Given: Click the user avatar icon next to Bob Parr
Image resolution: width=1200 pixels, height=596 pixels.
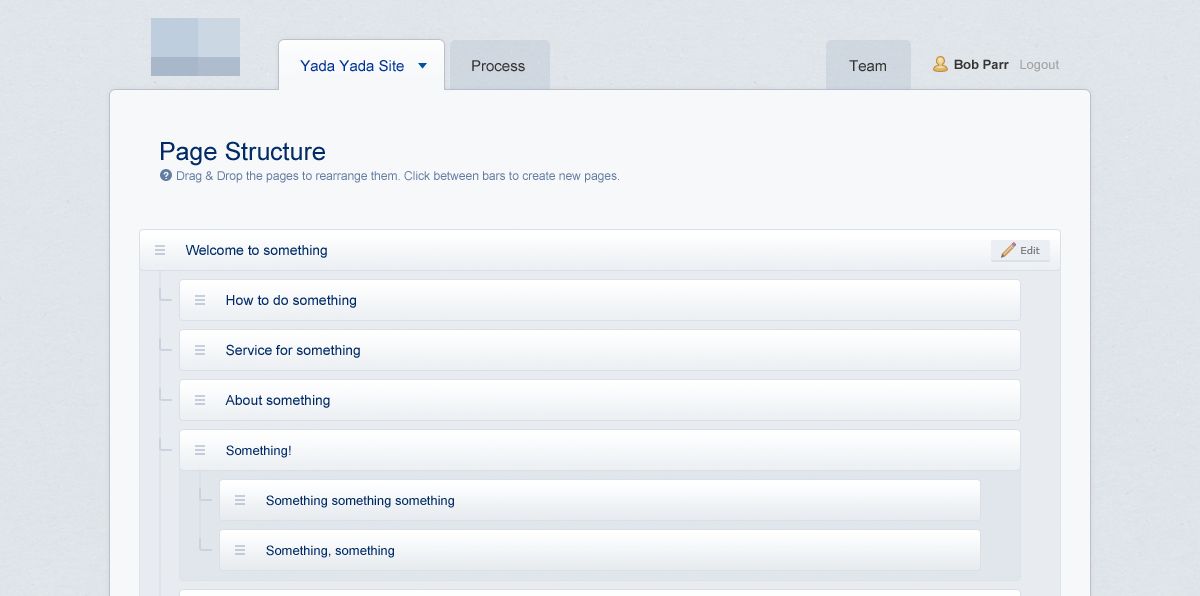Looking at the screenshot, I should [940, 64].
